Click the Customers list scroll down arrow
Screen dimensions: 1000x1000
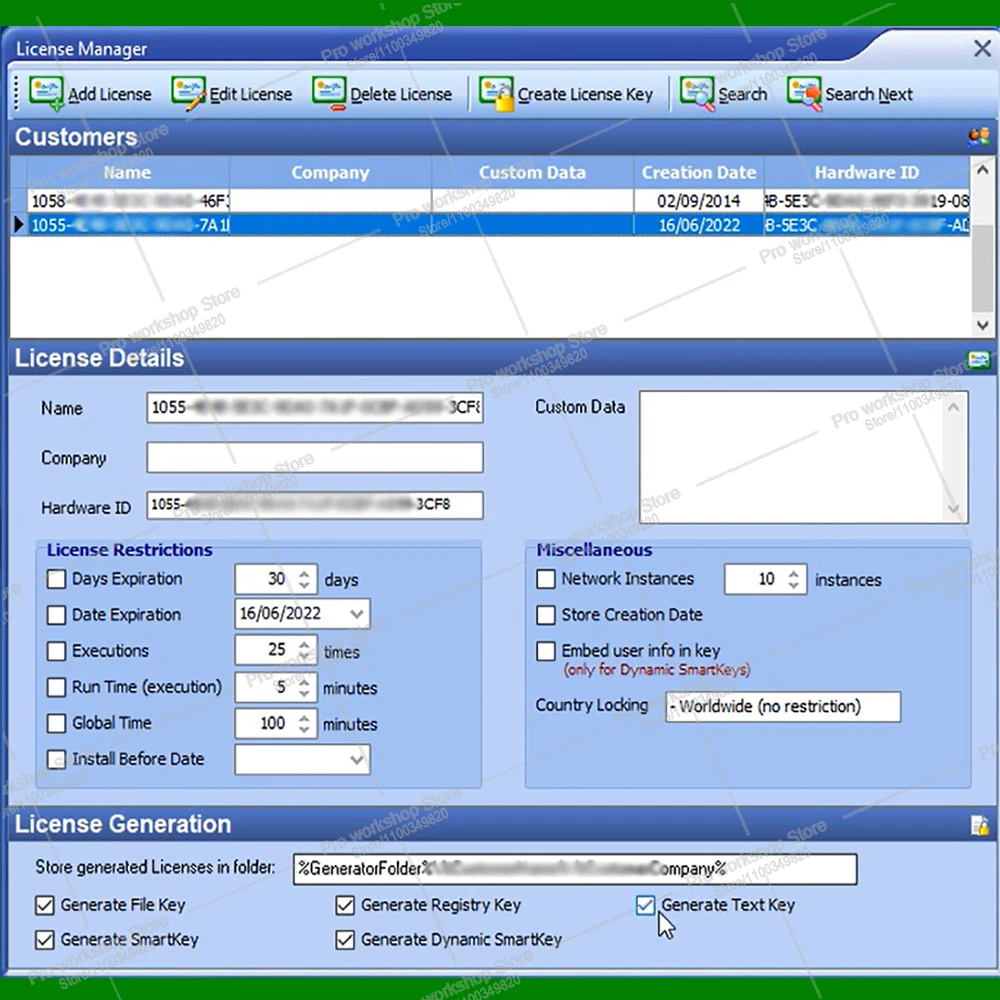(983, 325)
